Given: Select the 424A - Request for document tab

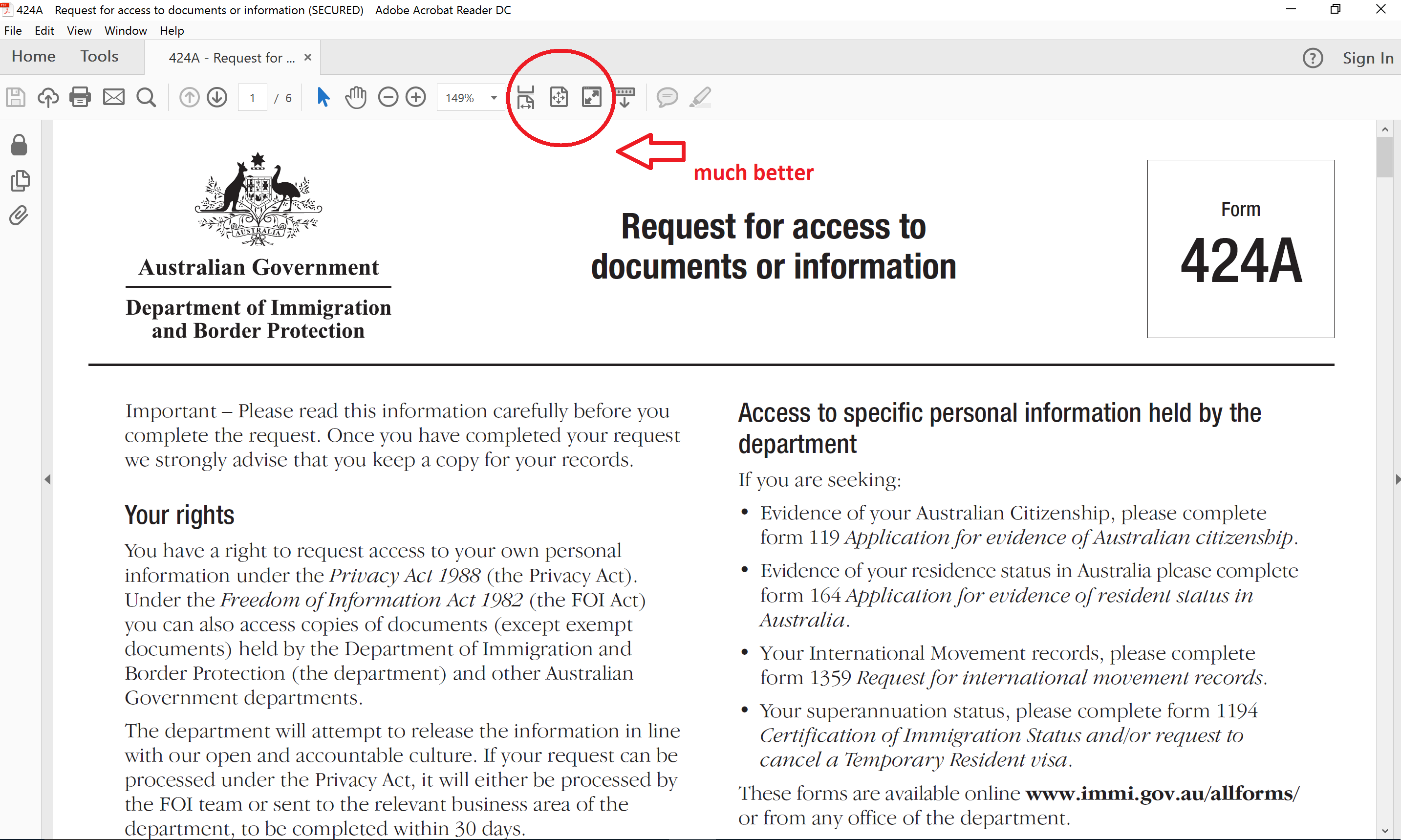Looking at the screenshot, I should [232, 58].
